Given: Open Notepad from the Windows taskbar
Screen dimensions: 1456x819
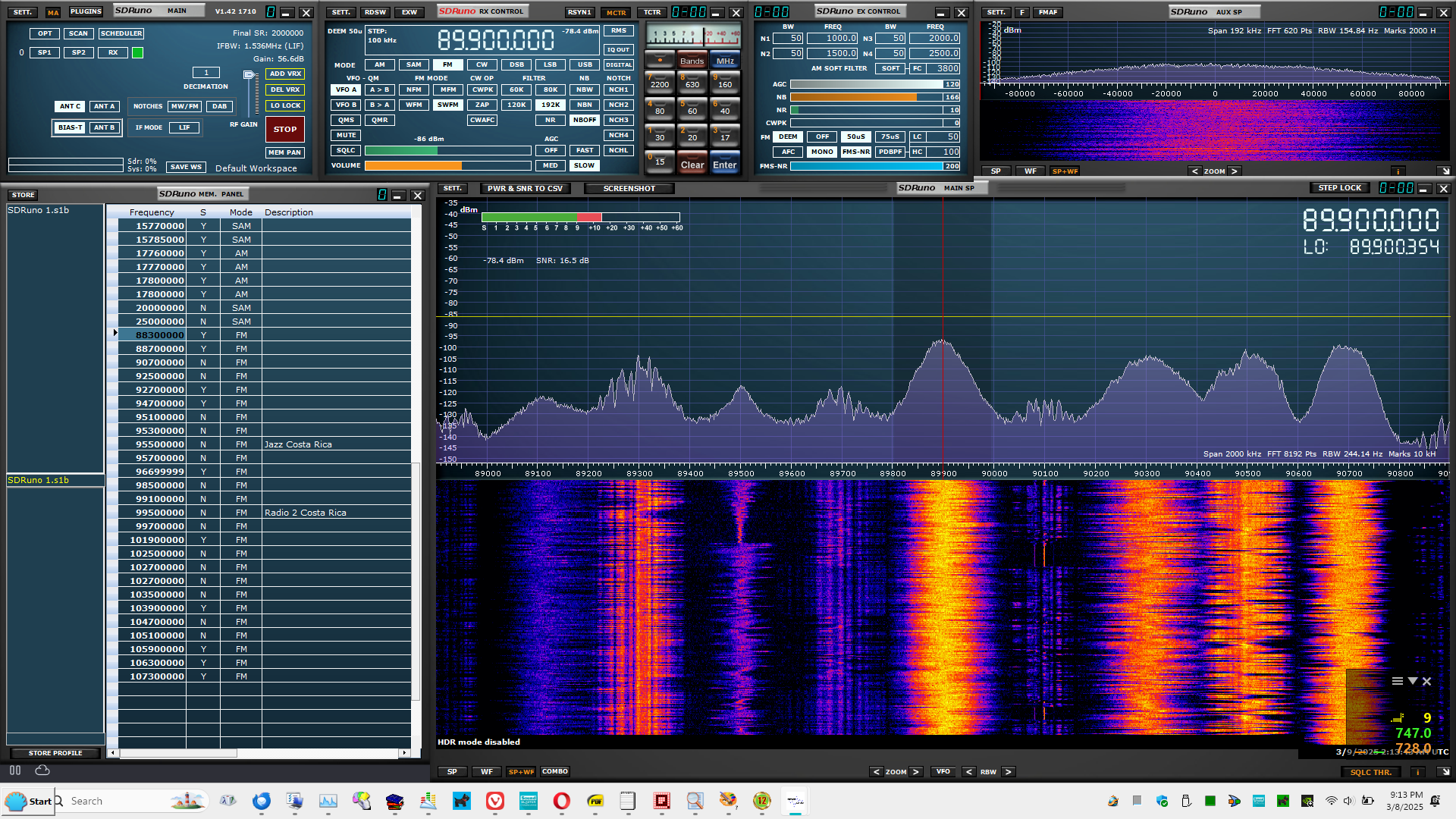Looking at the screenshot, I should 628,801.
